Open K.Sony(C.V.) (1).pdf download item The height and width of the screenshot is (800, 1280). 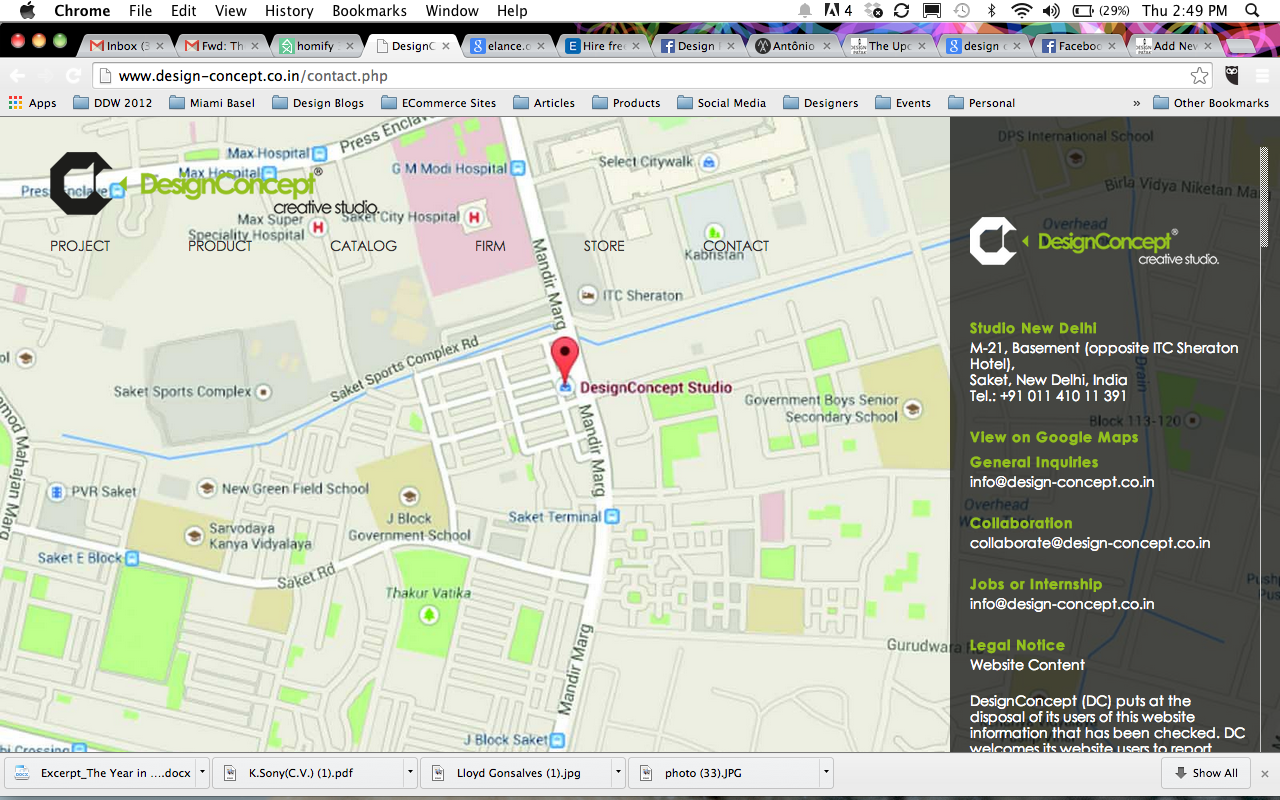[310, 772]
